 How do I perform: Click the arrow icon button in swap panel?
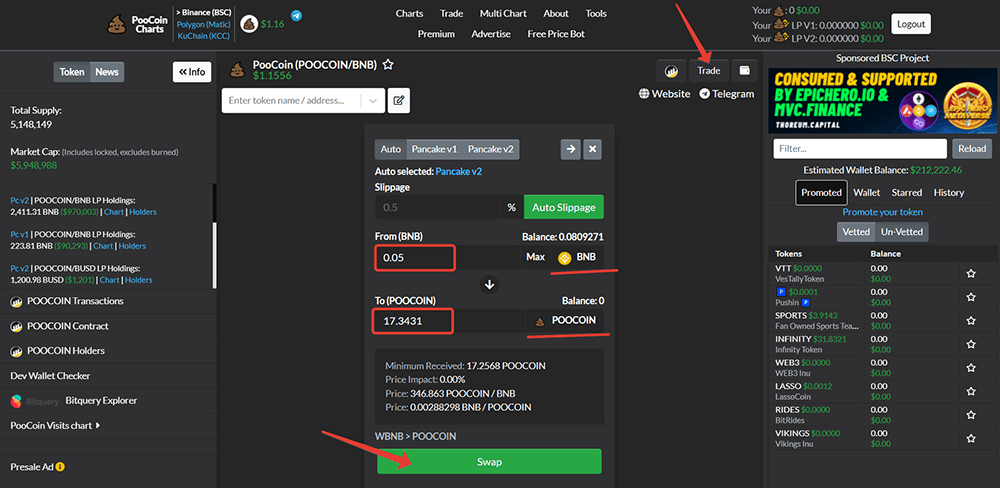click(x=570, y=149)
